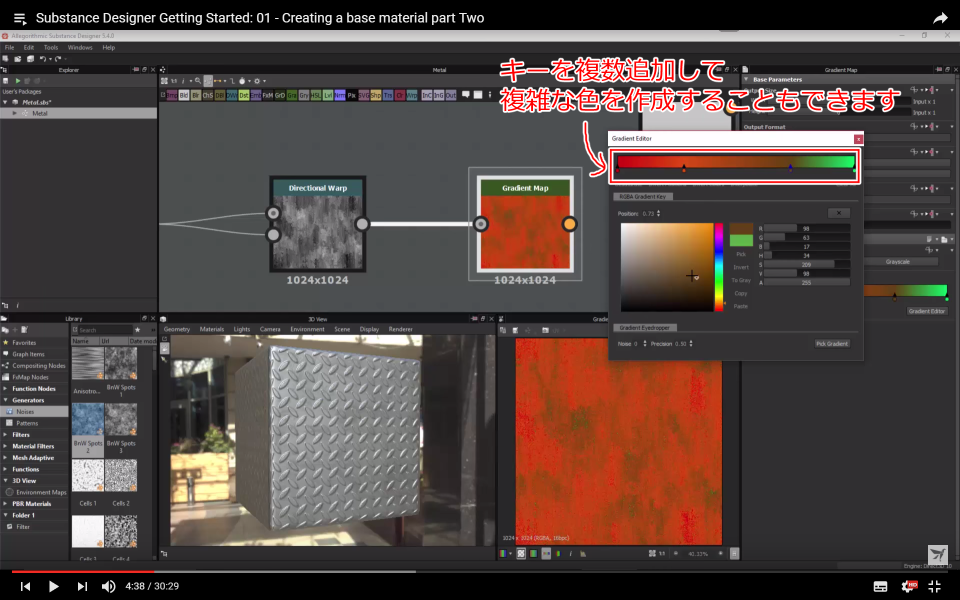The width and height of the screenshot is (960, 600).
Task: Add a Normal (Nrm) node
Action: (x=340, y=96)
